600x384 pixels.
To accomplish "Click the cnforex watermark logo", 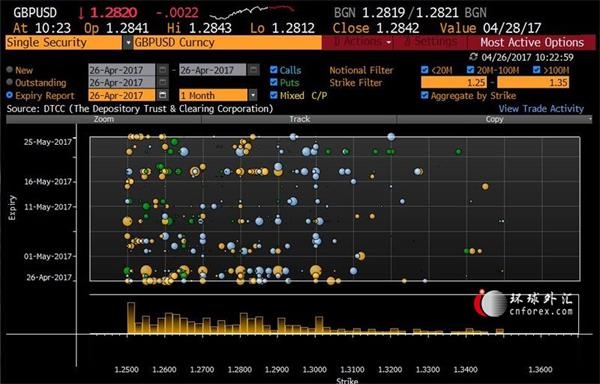I will (524, 303).
